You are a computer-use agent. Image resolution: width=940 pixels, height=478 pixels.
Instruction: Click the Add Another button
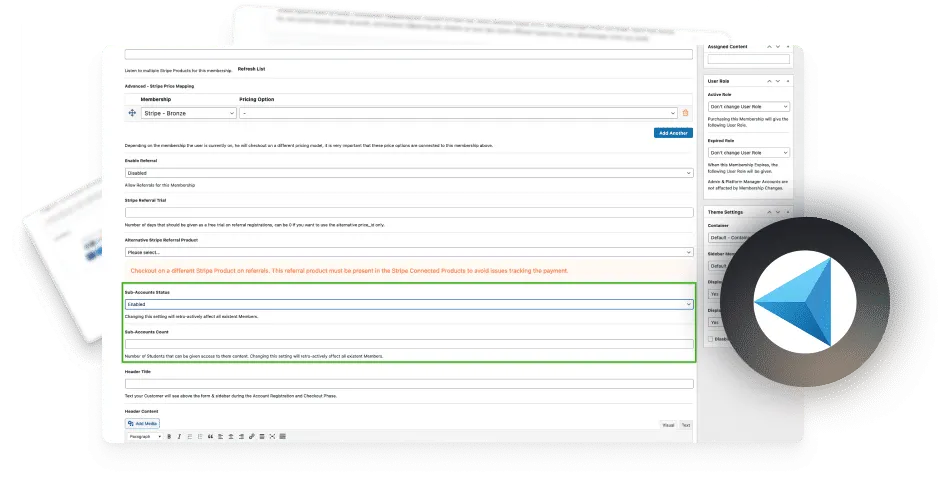673,133
